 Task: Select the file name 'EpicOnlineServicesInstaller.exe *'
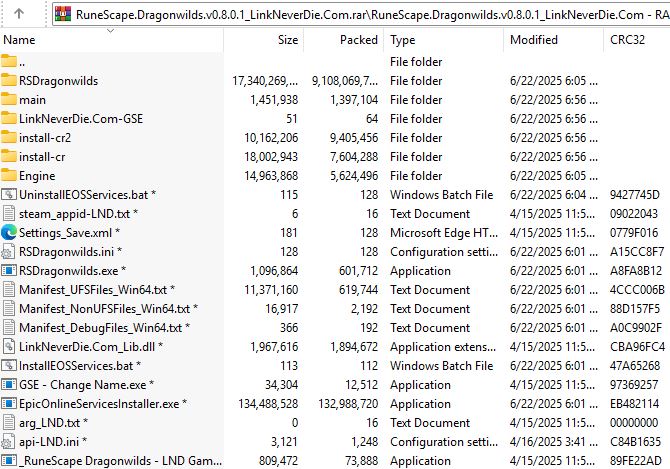click(103, 404)
